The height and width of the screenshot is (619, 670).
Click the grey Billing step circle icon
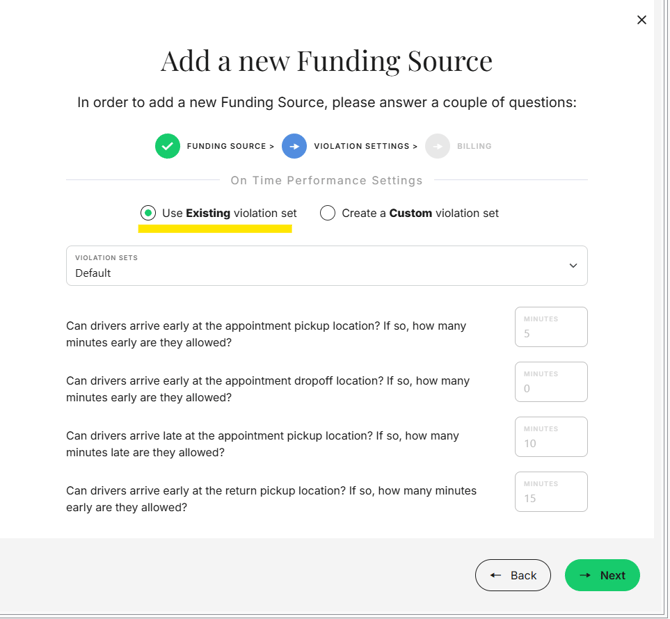coord(437,146)
